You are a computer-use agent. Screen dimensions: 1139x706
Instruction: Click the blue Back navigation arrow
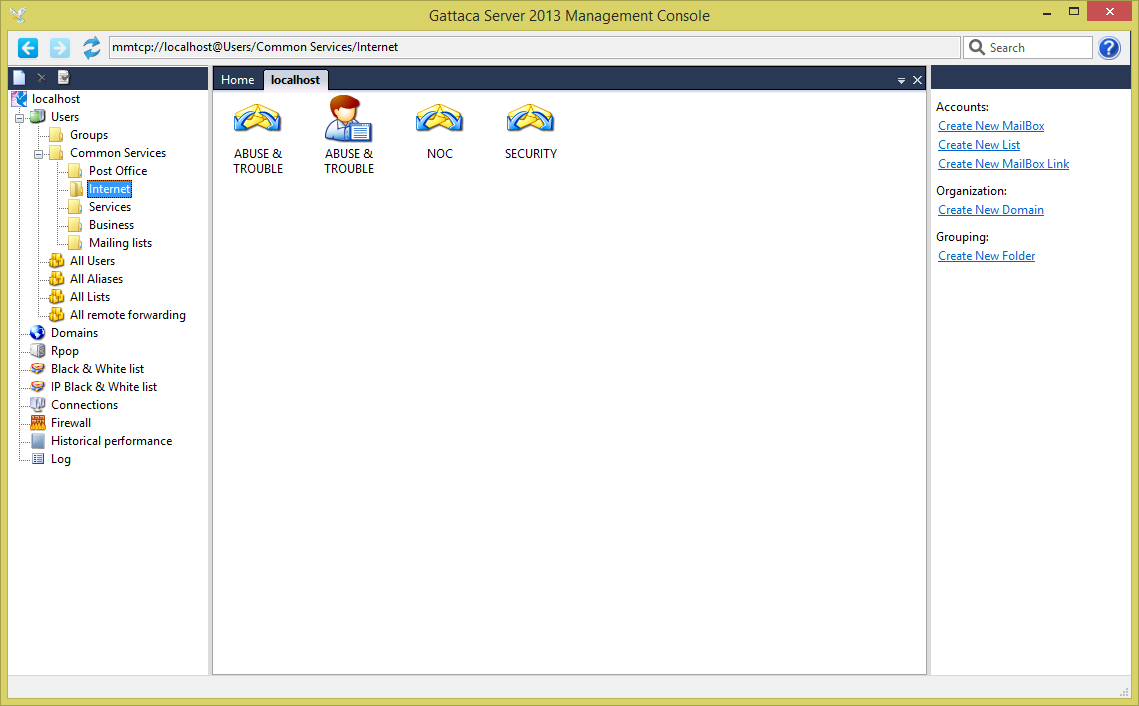(x=28, y=47)
